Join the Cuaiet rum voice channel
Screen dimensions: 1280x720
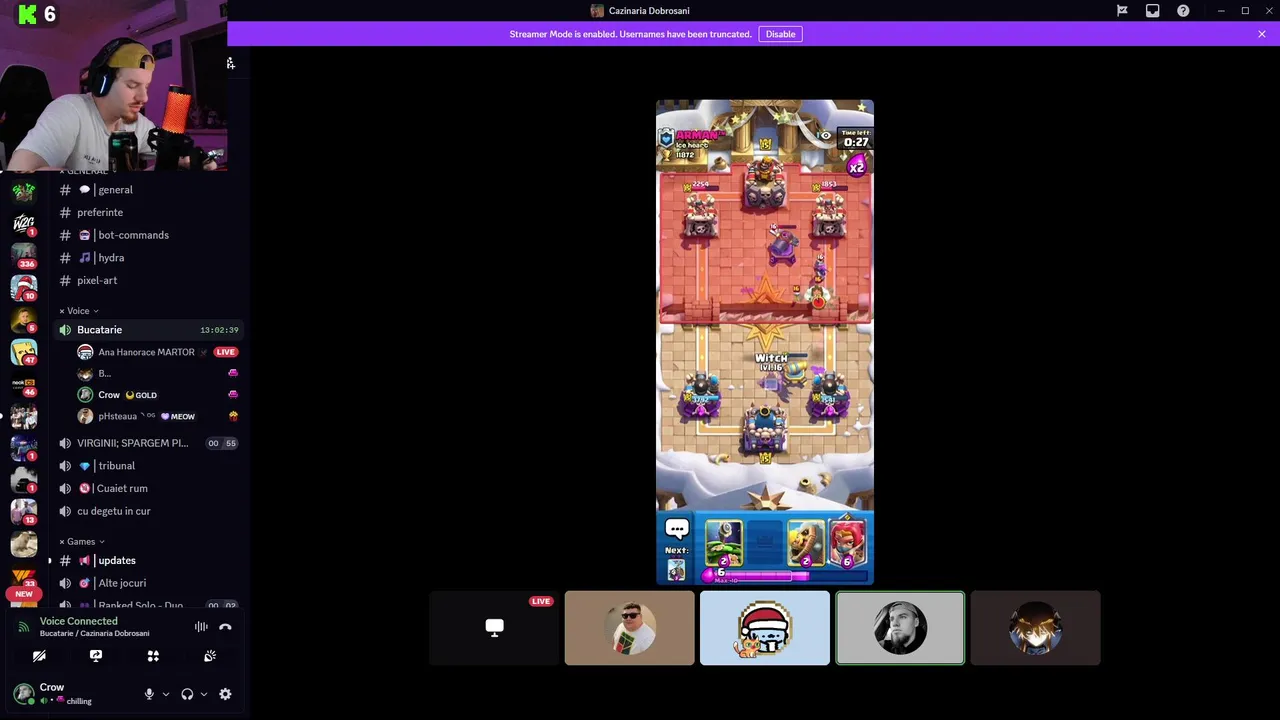147,489
